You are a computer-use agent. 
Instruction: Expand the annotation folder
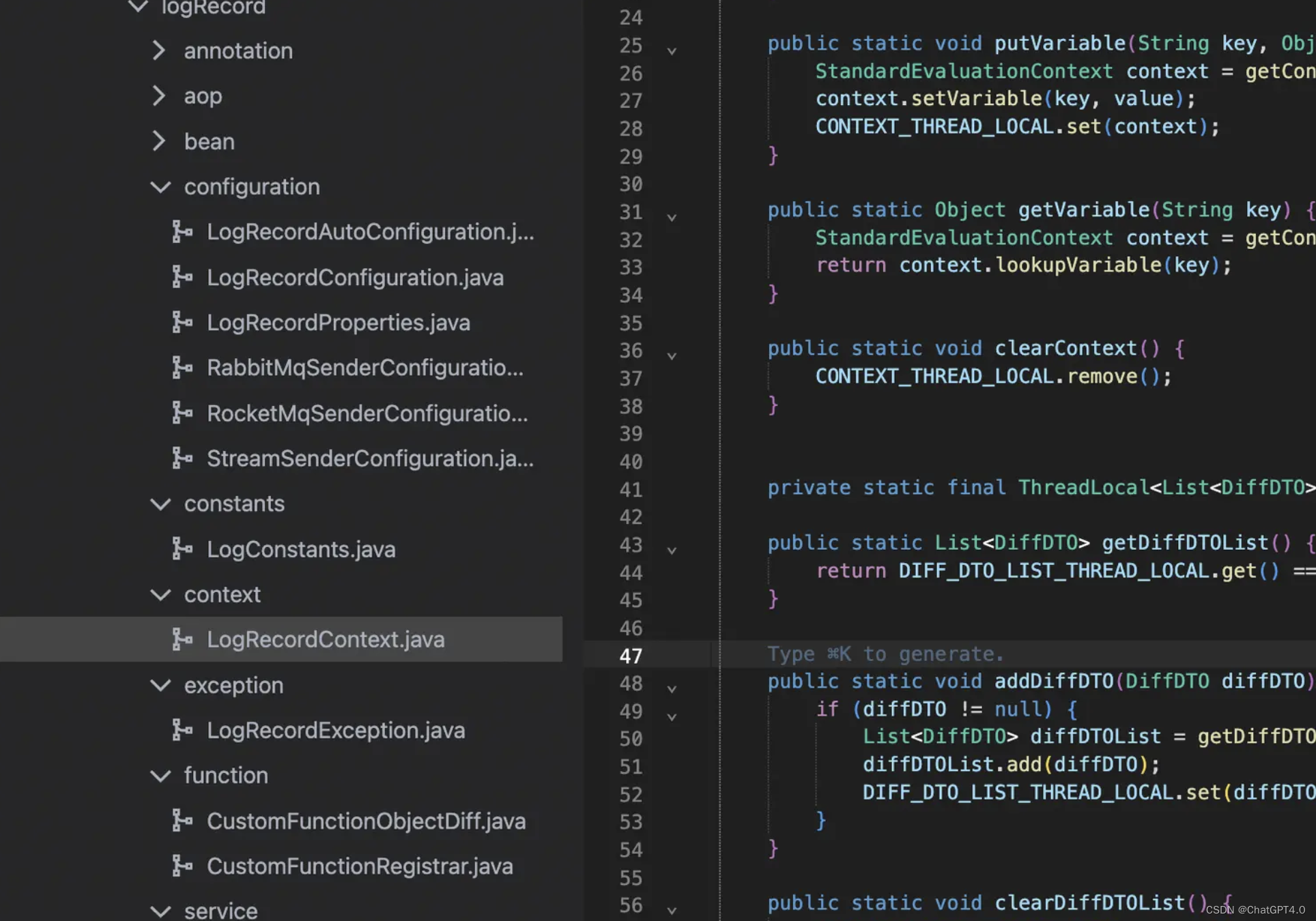coord(158,50)
